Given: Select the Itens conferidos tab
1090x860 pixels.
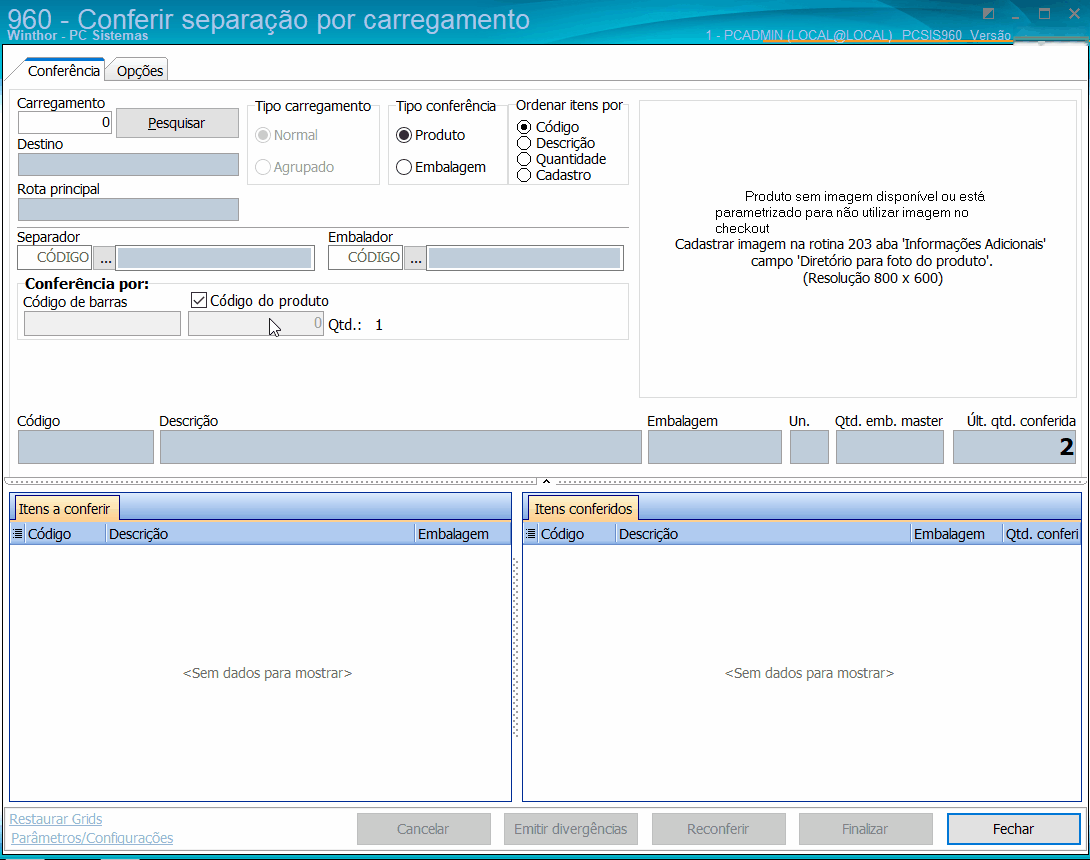Looking at the screenshot, I should point(583,509).
